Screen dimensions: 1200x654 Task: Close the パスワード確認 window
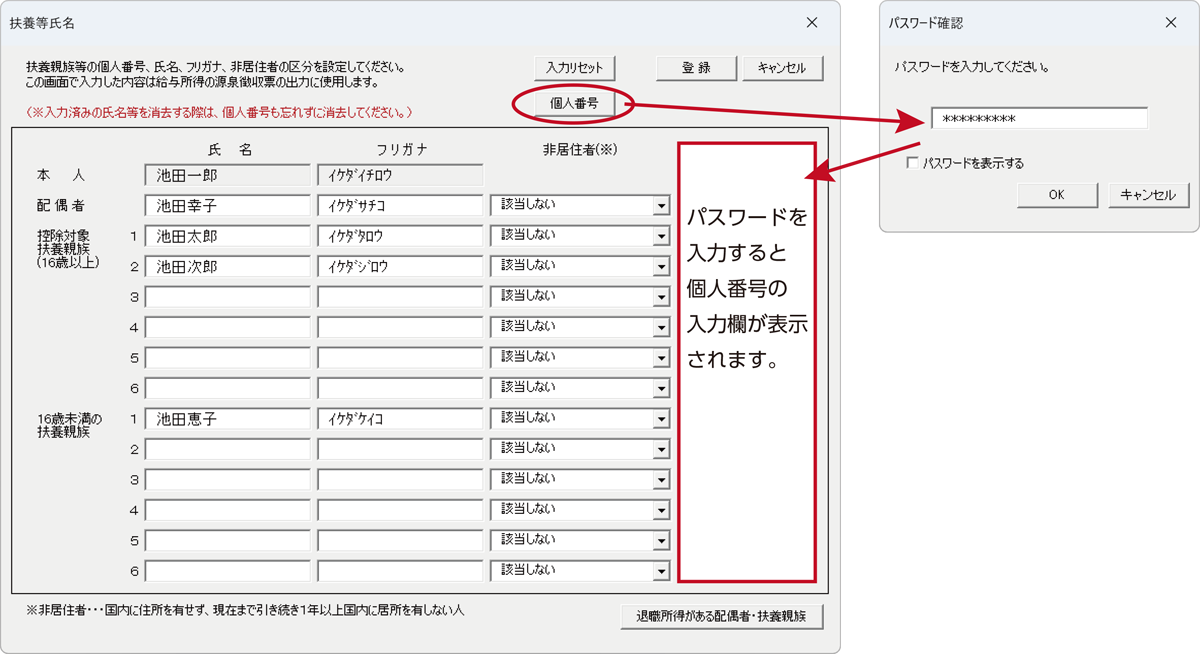point(1171,22)
